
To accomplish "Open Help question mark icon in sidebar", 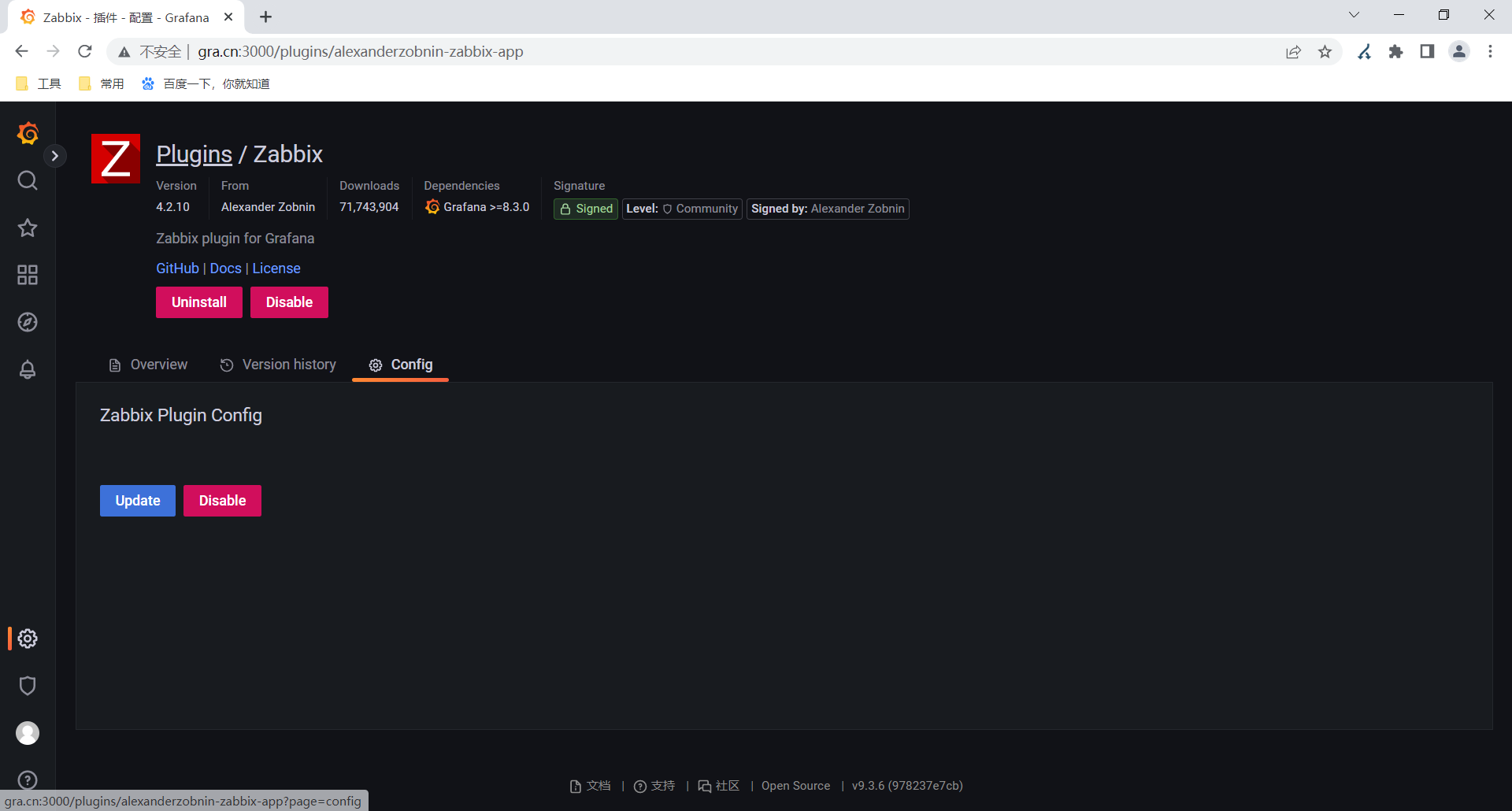I will pyautogui.click(x=28, y=780).
